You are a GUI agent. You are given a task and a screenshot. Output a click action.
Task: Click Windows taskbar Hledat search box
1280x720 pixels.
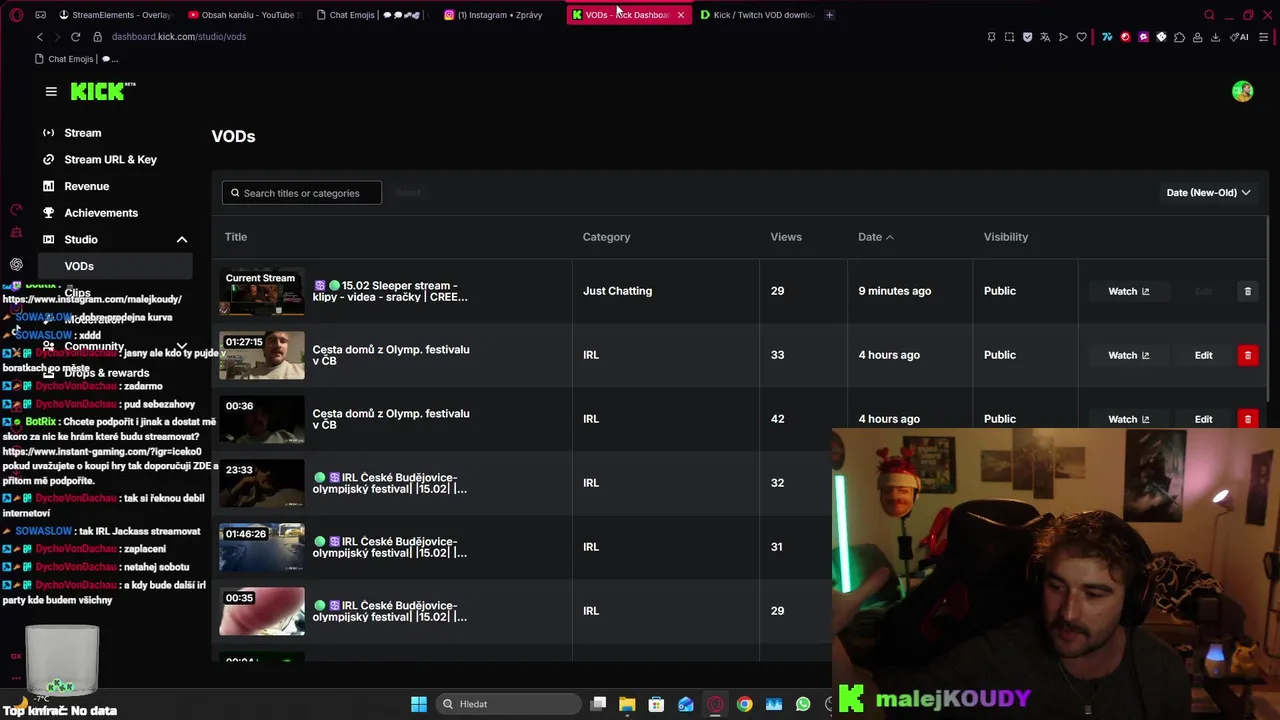point(507,704)
